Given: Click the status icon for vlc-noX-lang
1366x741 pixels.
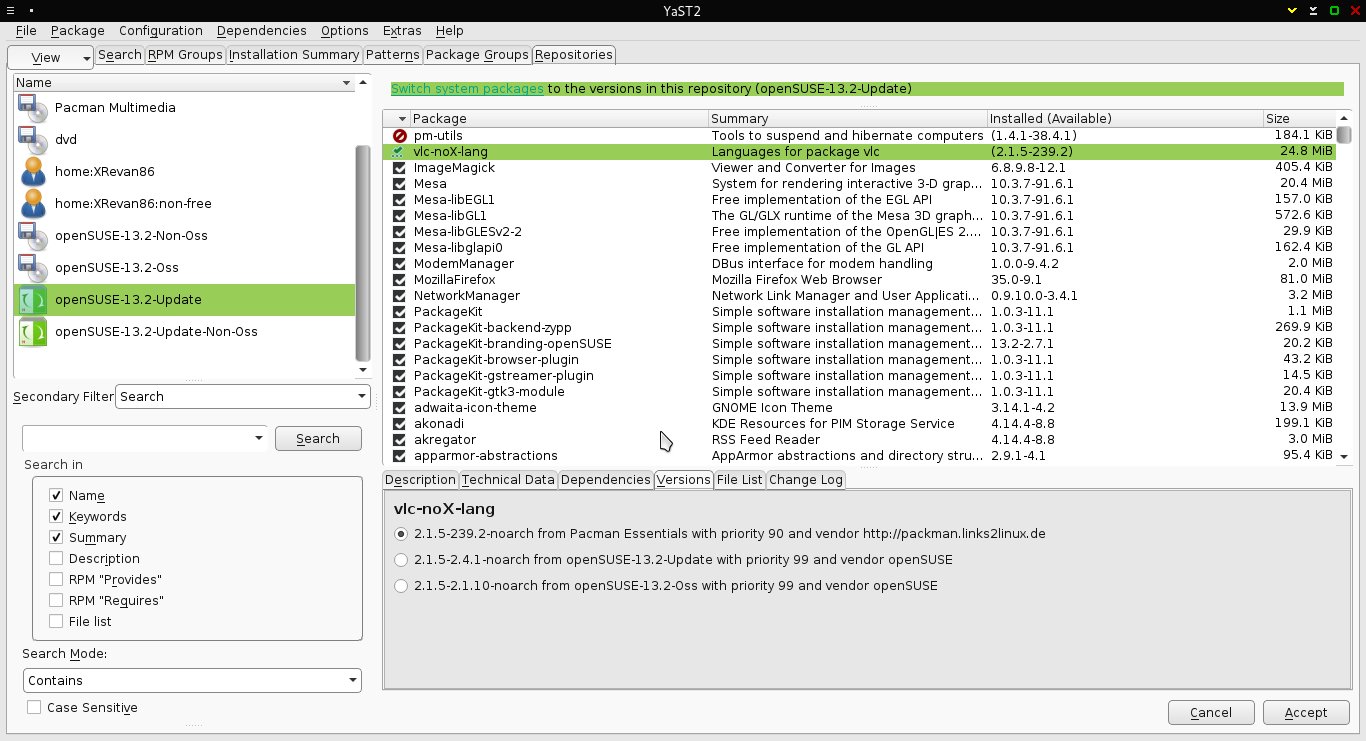Looking at the screenshot, I should coord(400,152).
